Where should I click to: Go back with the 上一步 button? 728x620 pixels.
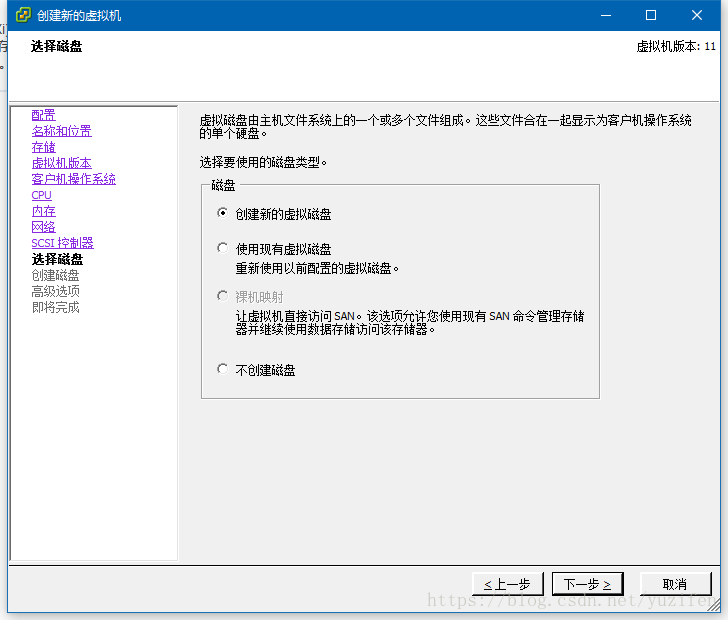507,584
